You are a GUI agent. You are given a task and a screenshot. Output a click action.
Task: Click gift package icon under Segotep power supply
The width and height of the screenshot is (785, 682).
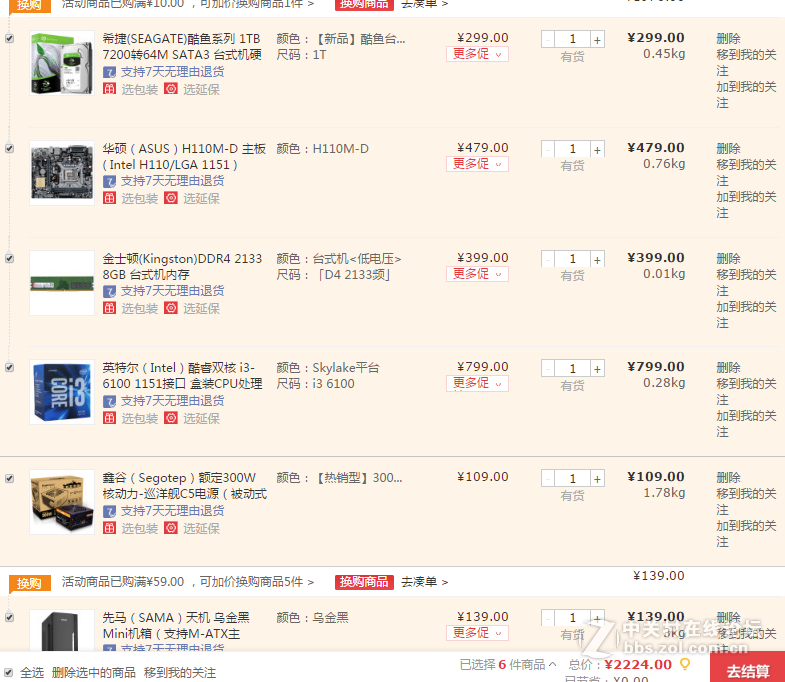coord(109,528)
